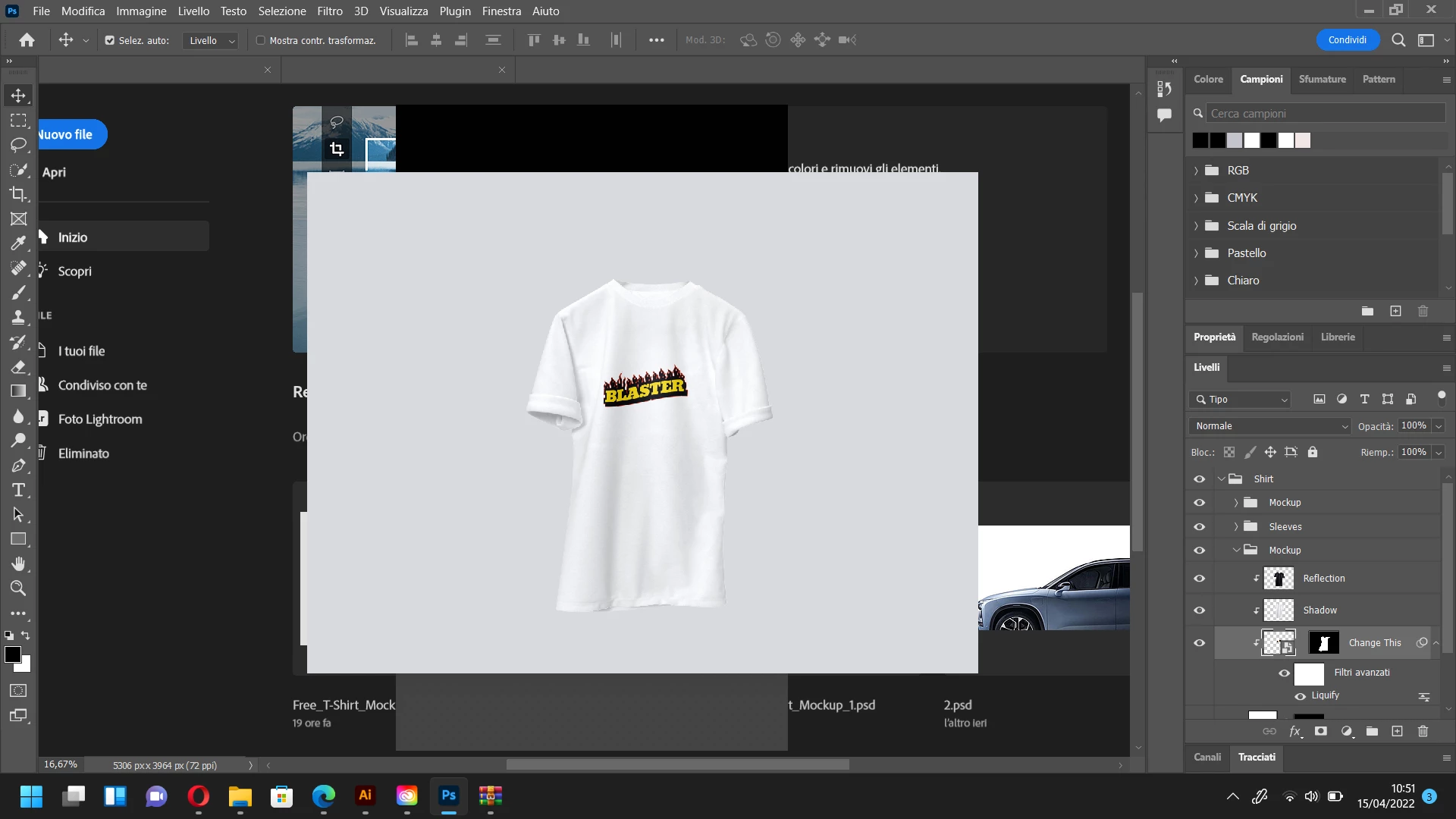Open the Filtro menu
This screenshot has height=819, width=1456.
coord(329,11)
